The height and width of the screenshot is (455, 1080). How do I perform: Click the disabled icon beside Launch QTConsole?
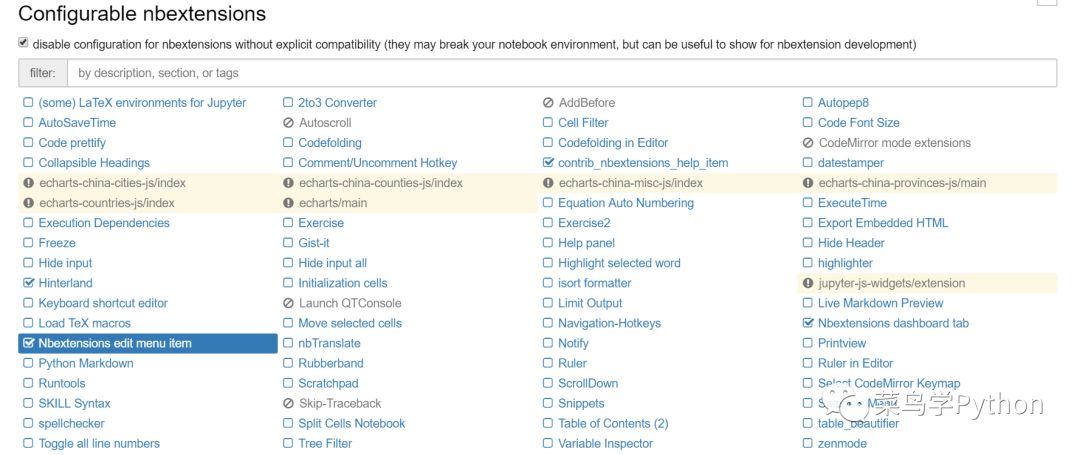coord(288,303)
